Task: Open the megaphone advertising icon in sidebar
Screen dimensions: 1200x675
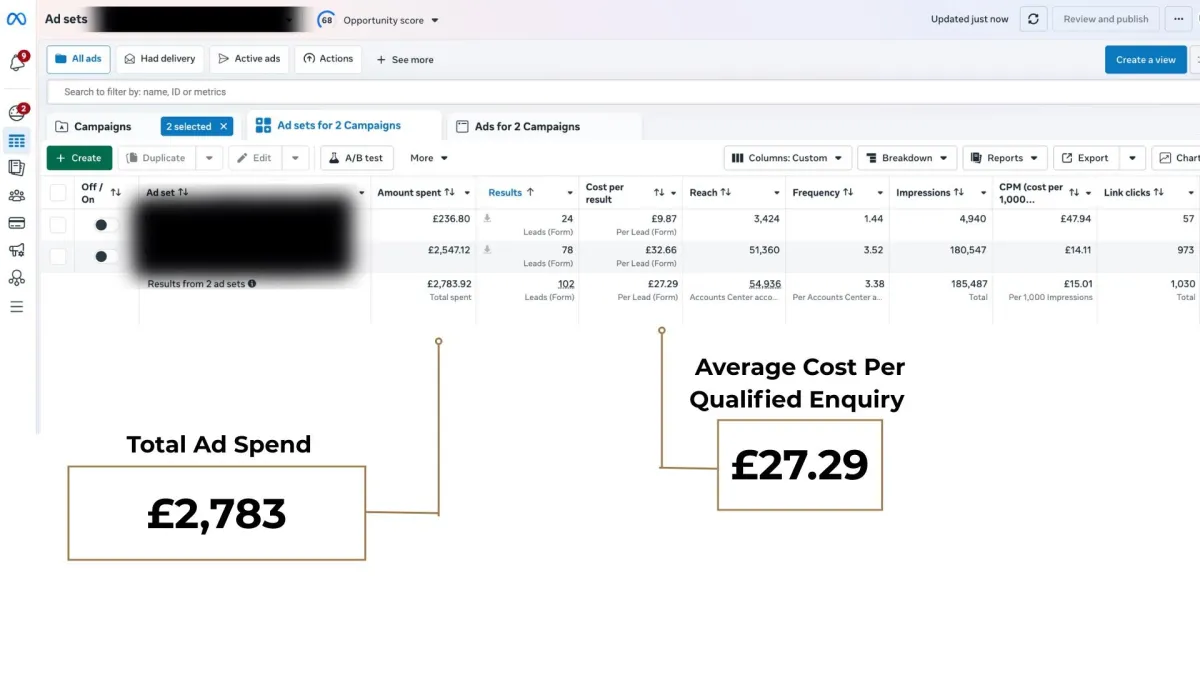Action: (17, 250)
